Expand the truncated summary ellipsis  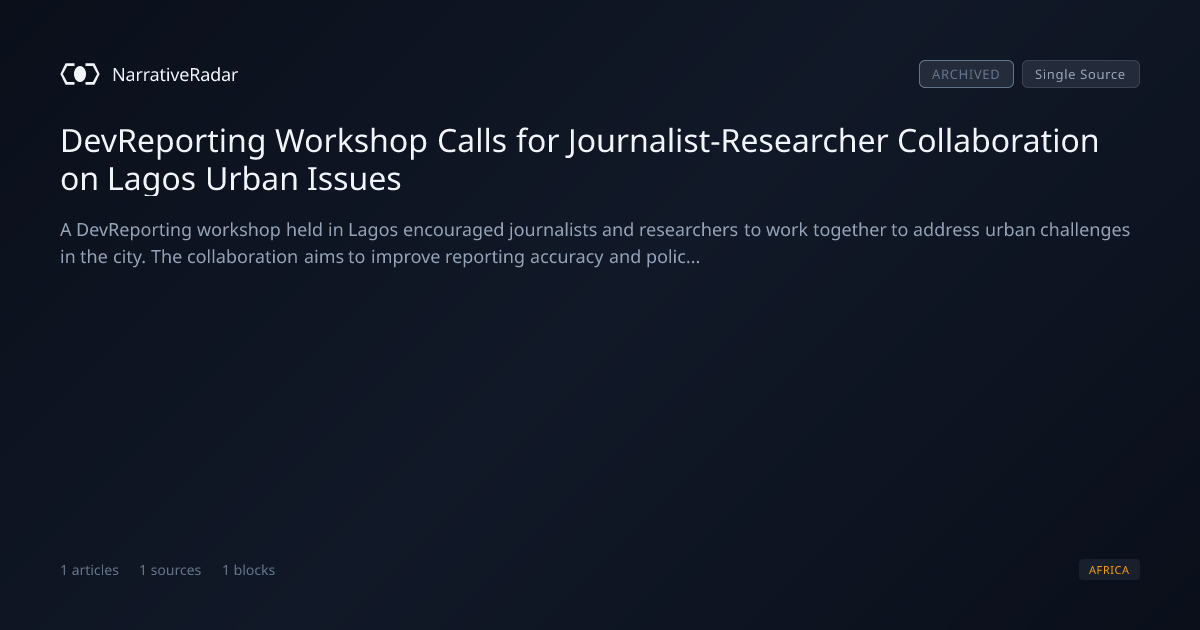693,257
